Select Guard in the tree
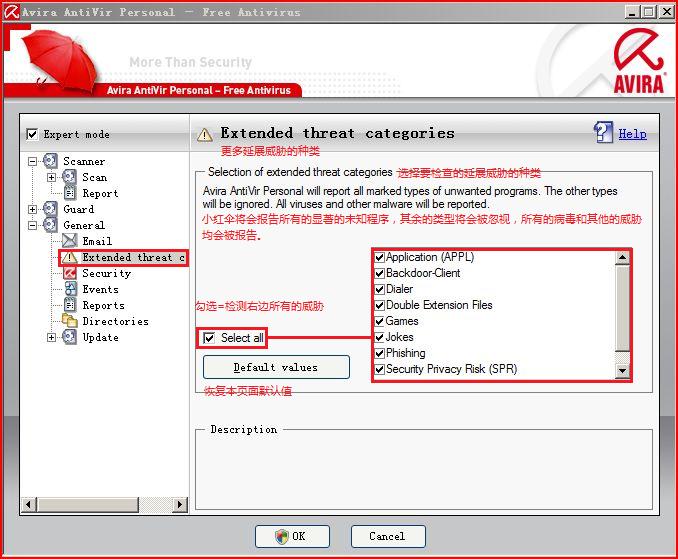This screenshot has width=678, height=559. (78, 209)
